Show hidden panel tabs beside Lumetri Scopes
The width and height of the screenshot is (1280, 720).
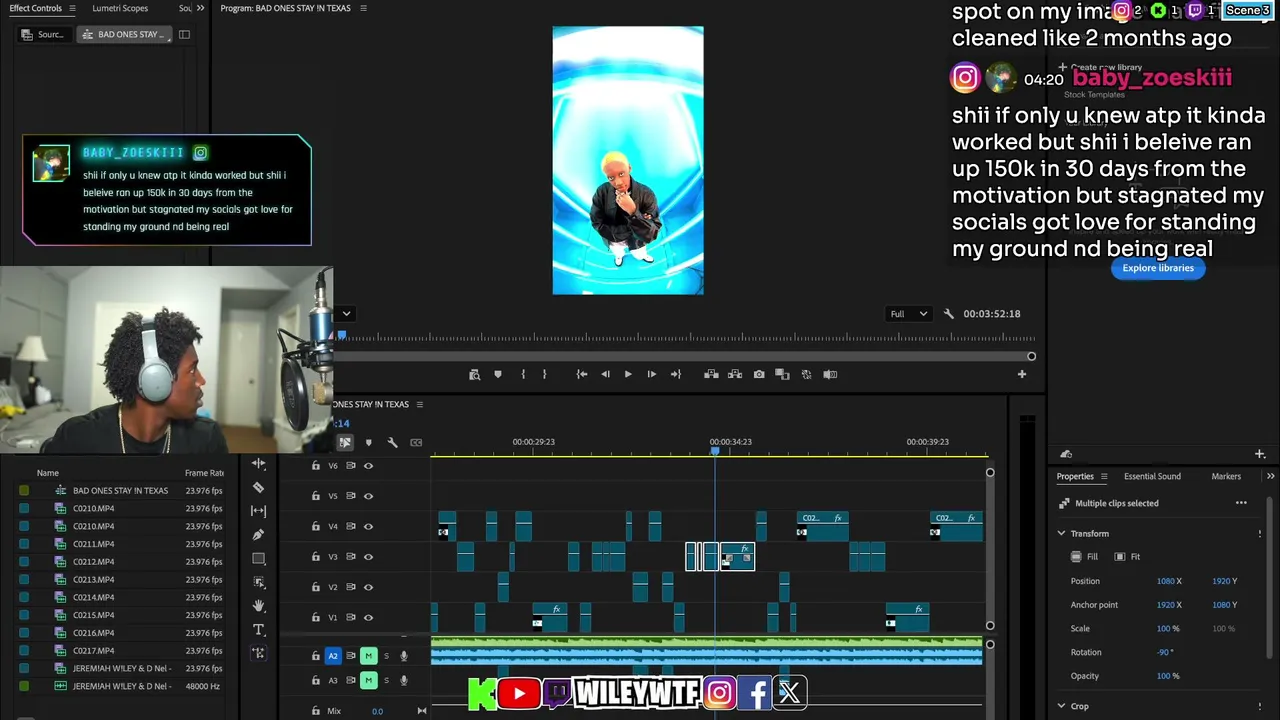(x=200, y=8)
